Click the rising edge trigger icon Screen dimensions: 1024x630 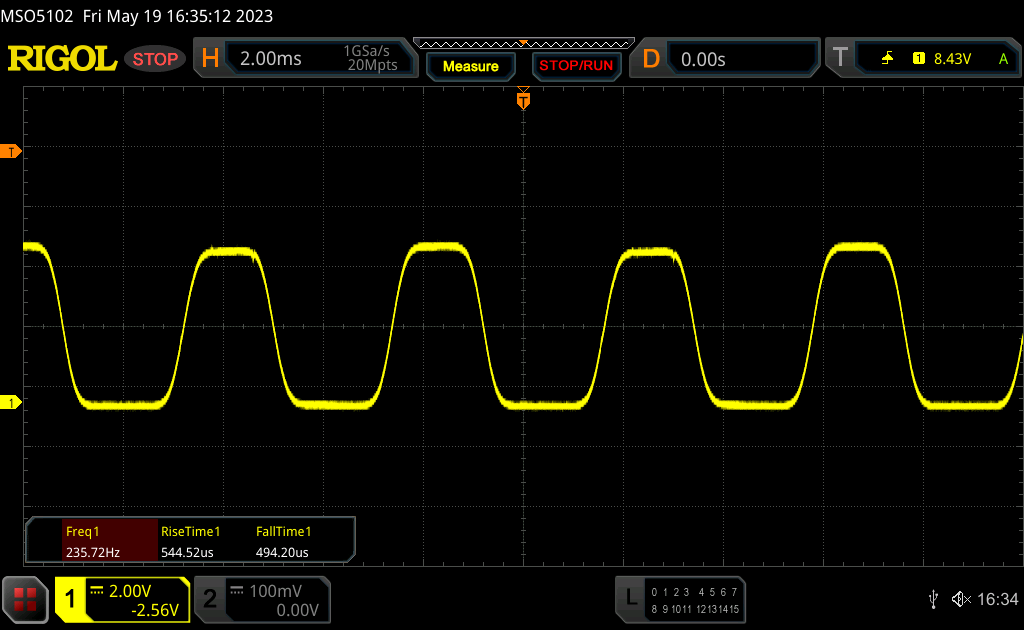point(887,59)
